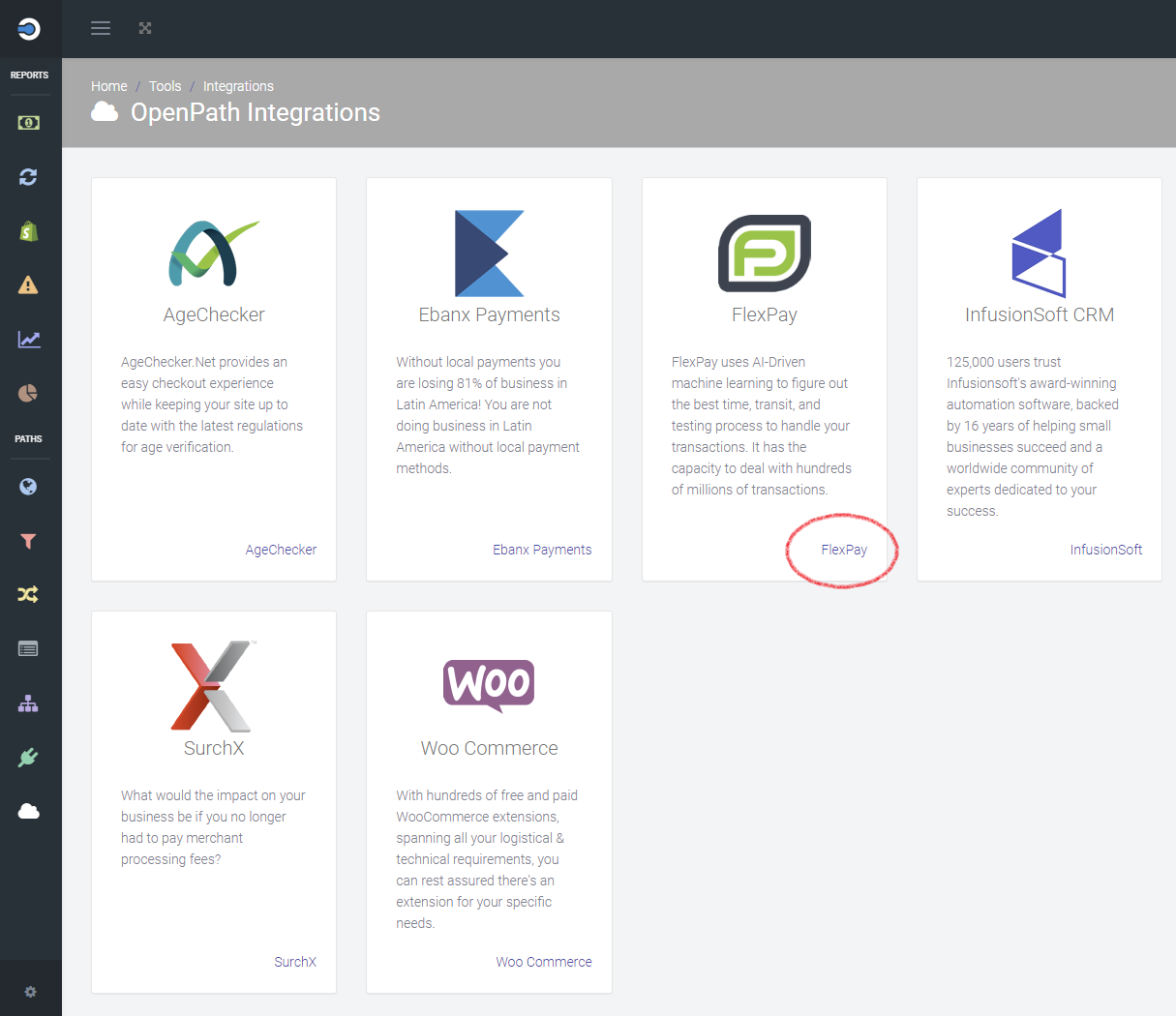
Task: Open the settings gear at bottom left
Action: pos(30,992)
